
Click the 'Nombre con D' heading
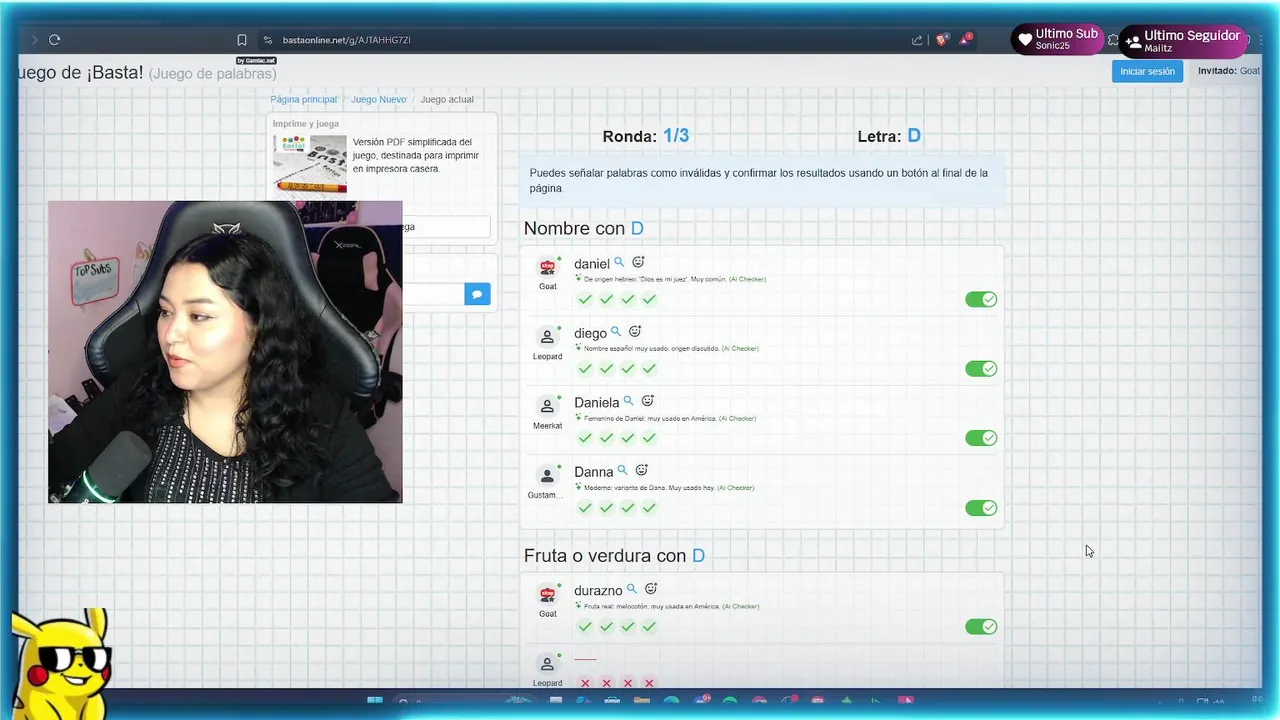[584, 229]
